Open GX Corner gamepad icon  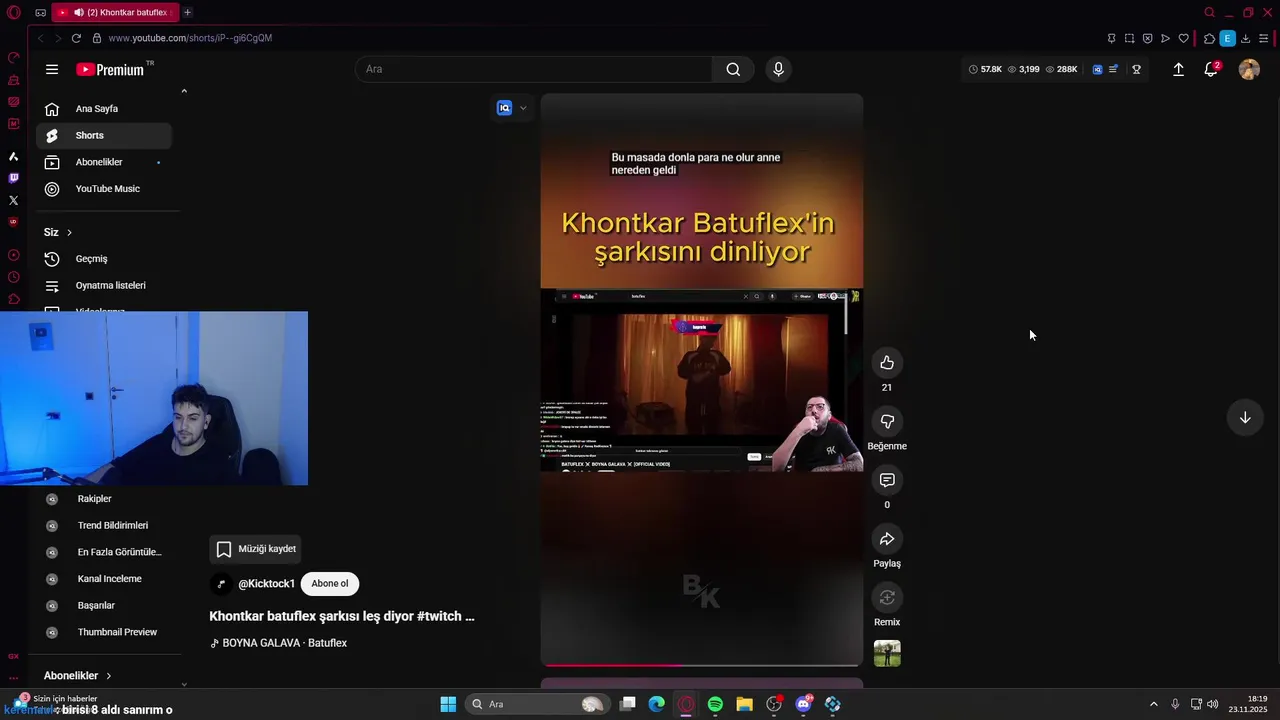(x=40, y=12)
